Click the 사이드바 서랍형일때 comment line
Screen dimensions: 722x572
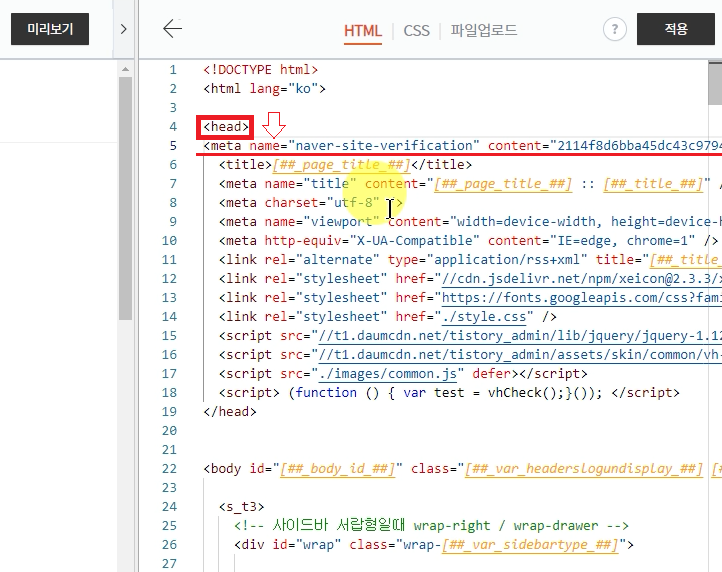click(x=431, y=525)
